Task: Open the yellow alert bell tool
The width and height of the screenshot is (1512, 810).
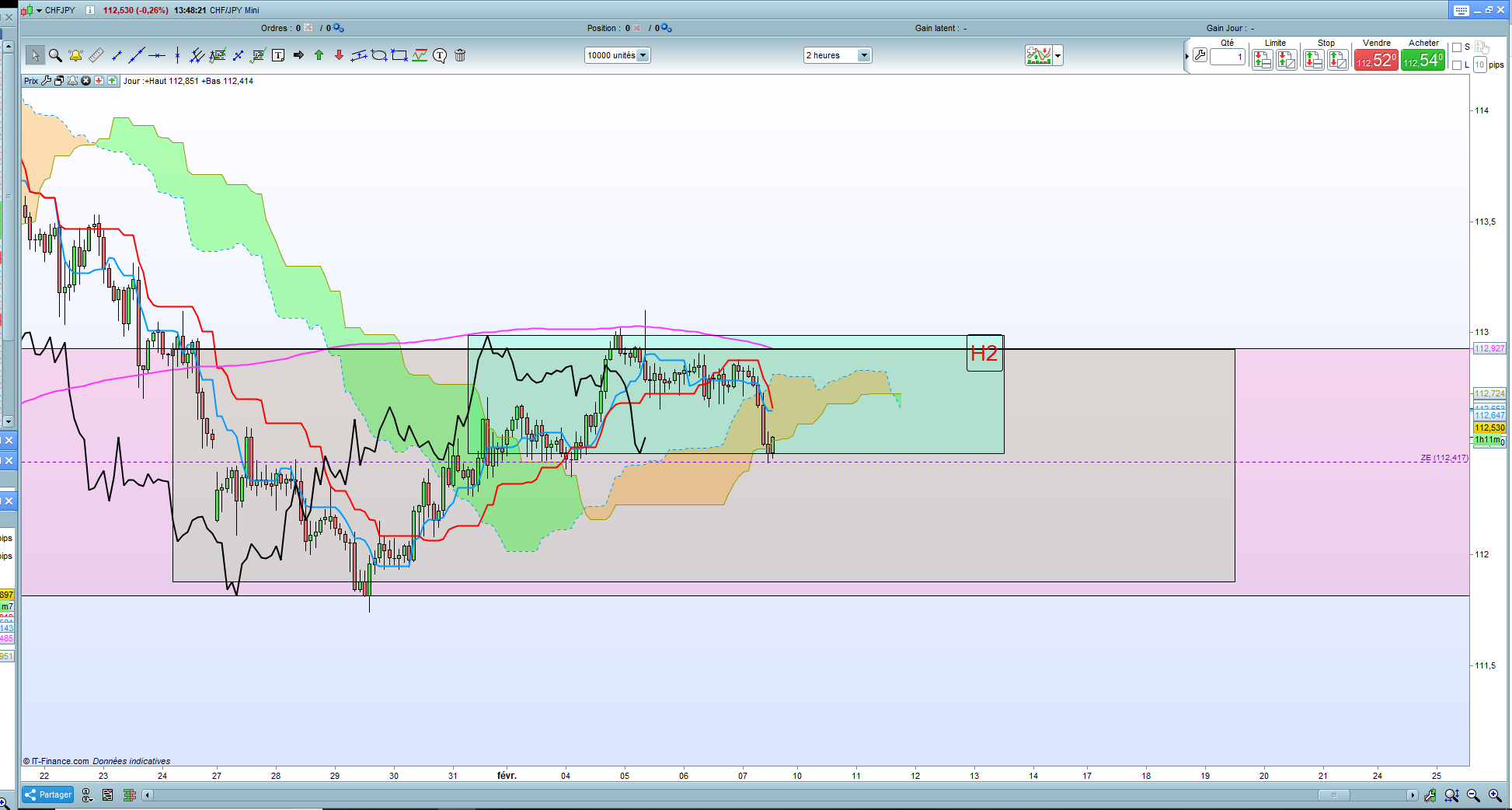Action: (x=75, y=55)
